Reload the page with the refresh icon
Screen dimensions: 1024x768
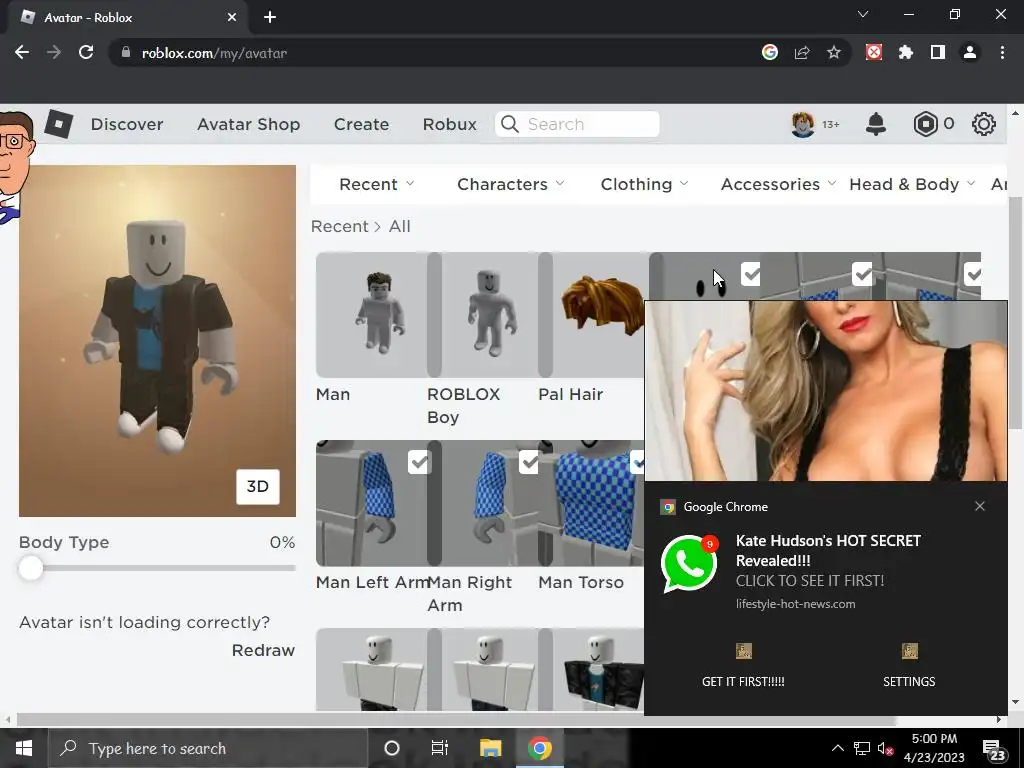pos(86,53)
